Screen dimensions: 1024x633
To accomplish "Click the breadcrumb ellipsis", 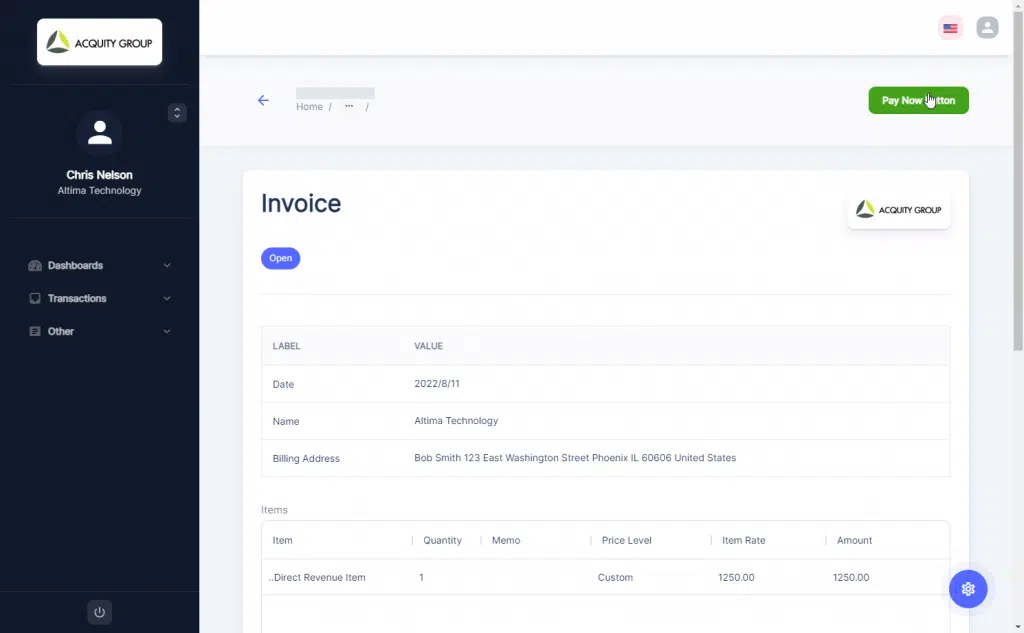I will tap(349, 106).
